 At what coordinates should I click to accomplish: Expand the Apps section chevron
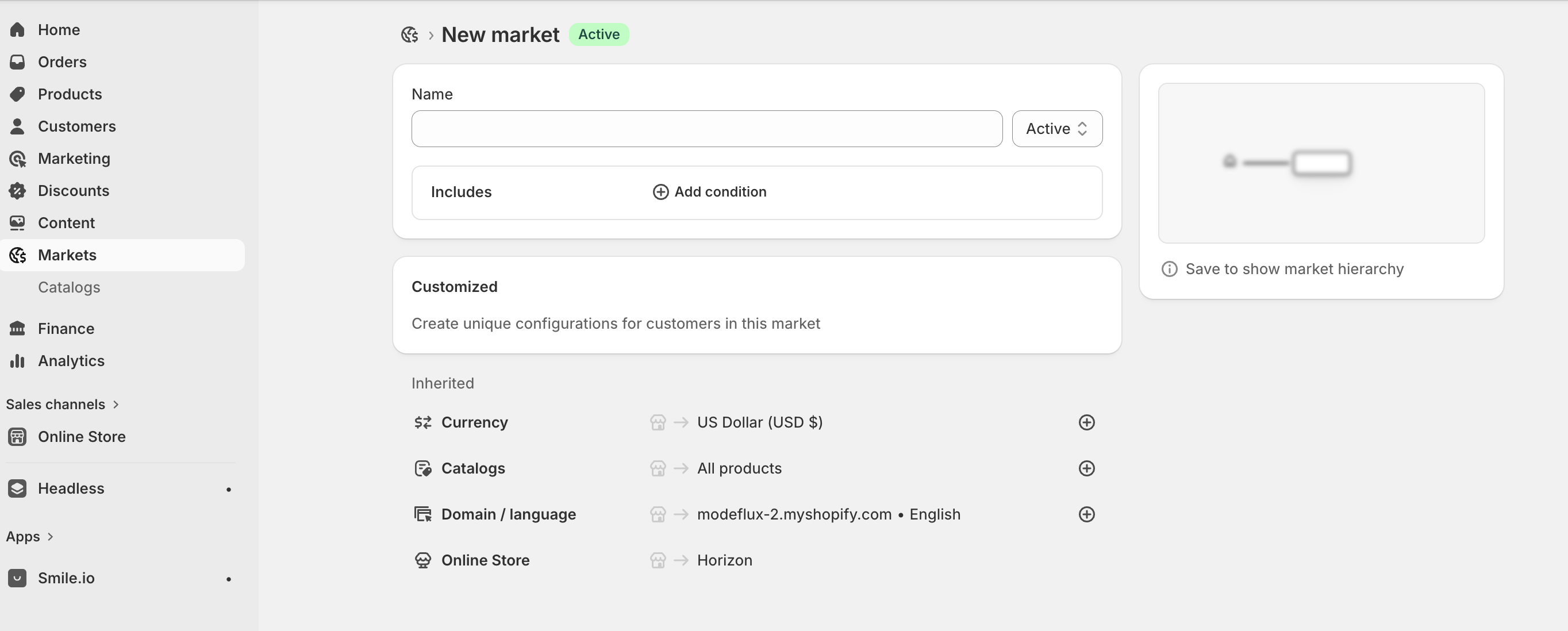click(x=51, y=536)
